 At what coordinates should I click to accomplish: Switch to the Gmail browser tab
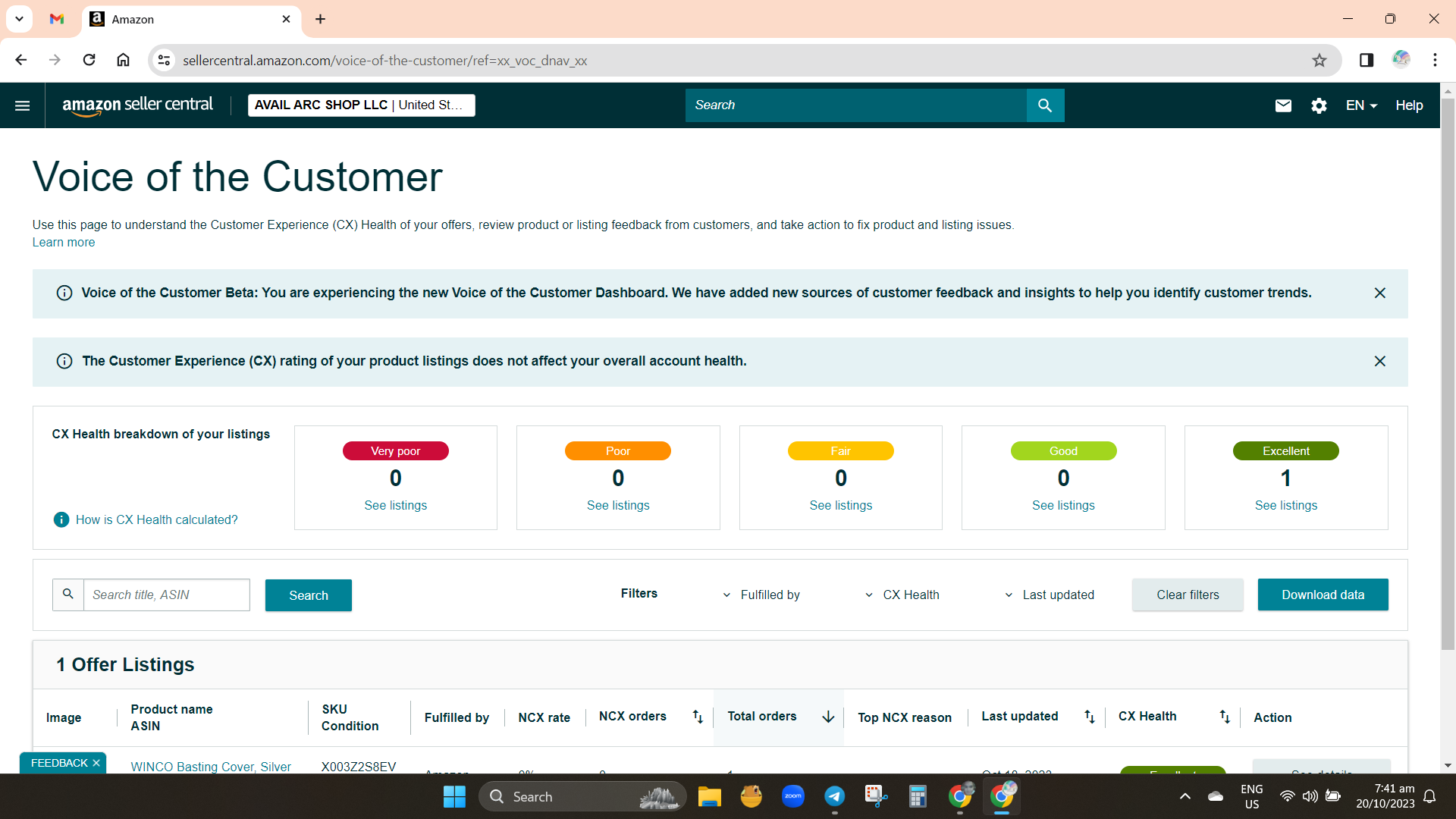pyautogui.click(x=57, y=19)
